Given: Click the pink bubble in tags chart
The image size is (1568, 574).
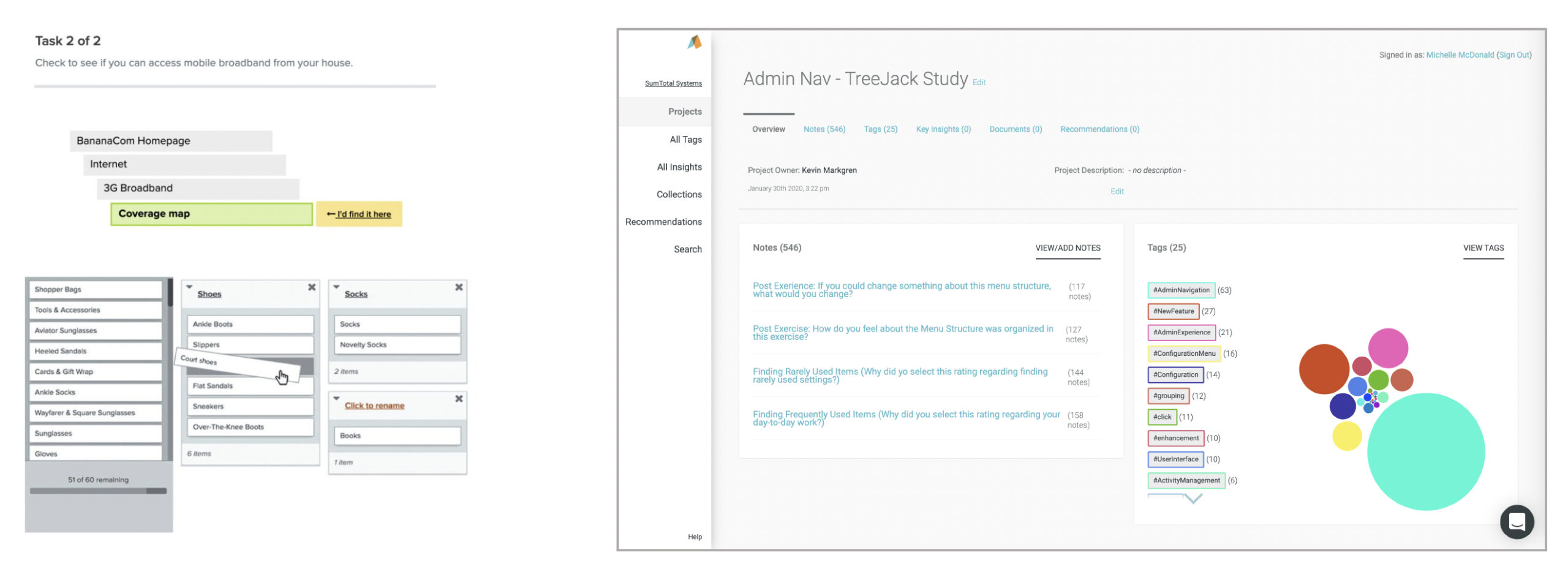Looking at the screenshot, I should pos(1387,348).
